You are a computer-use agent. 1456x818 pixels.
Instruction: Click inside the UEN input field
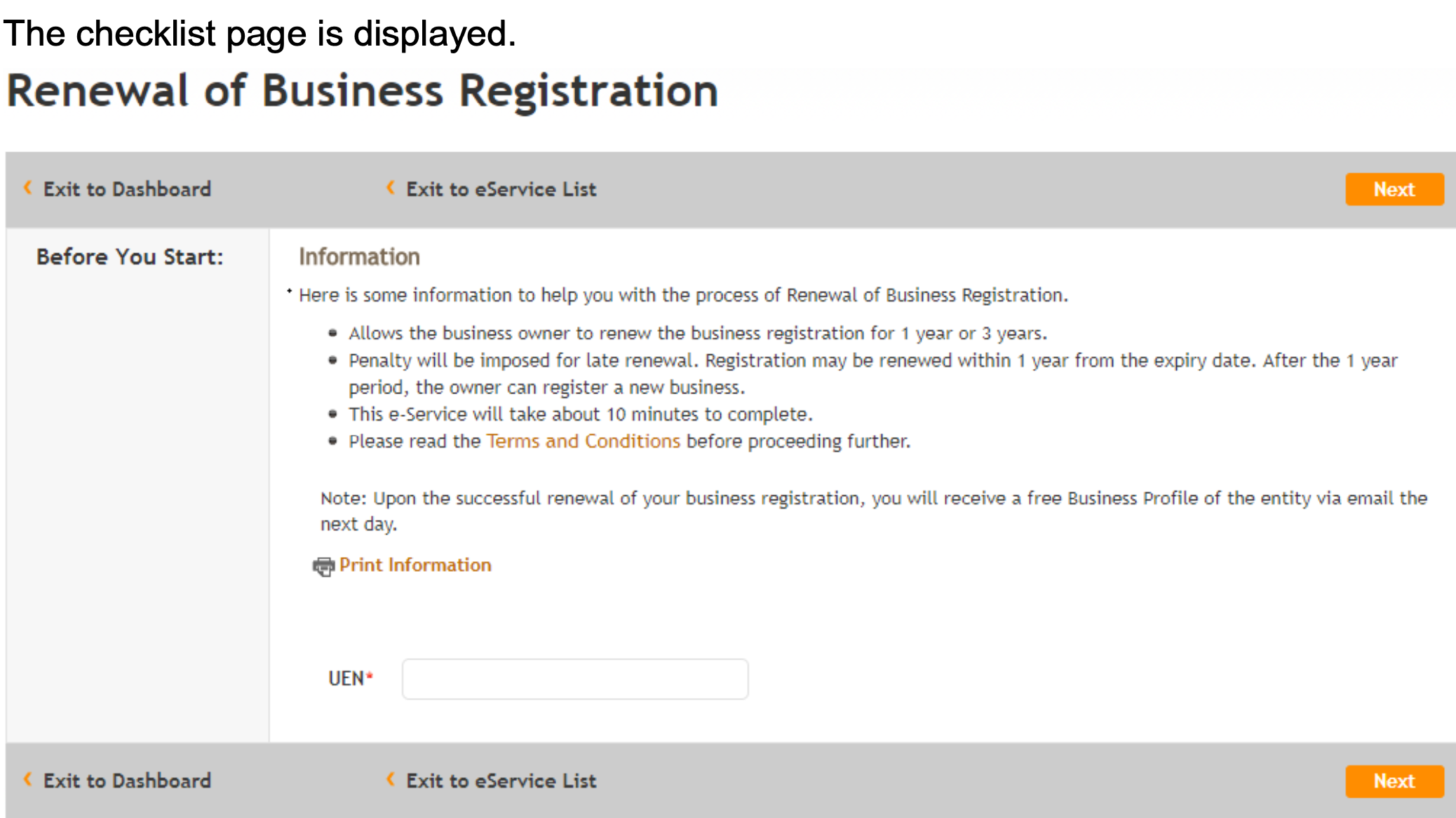574,678
